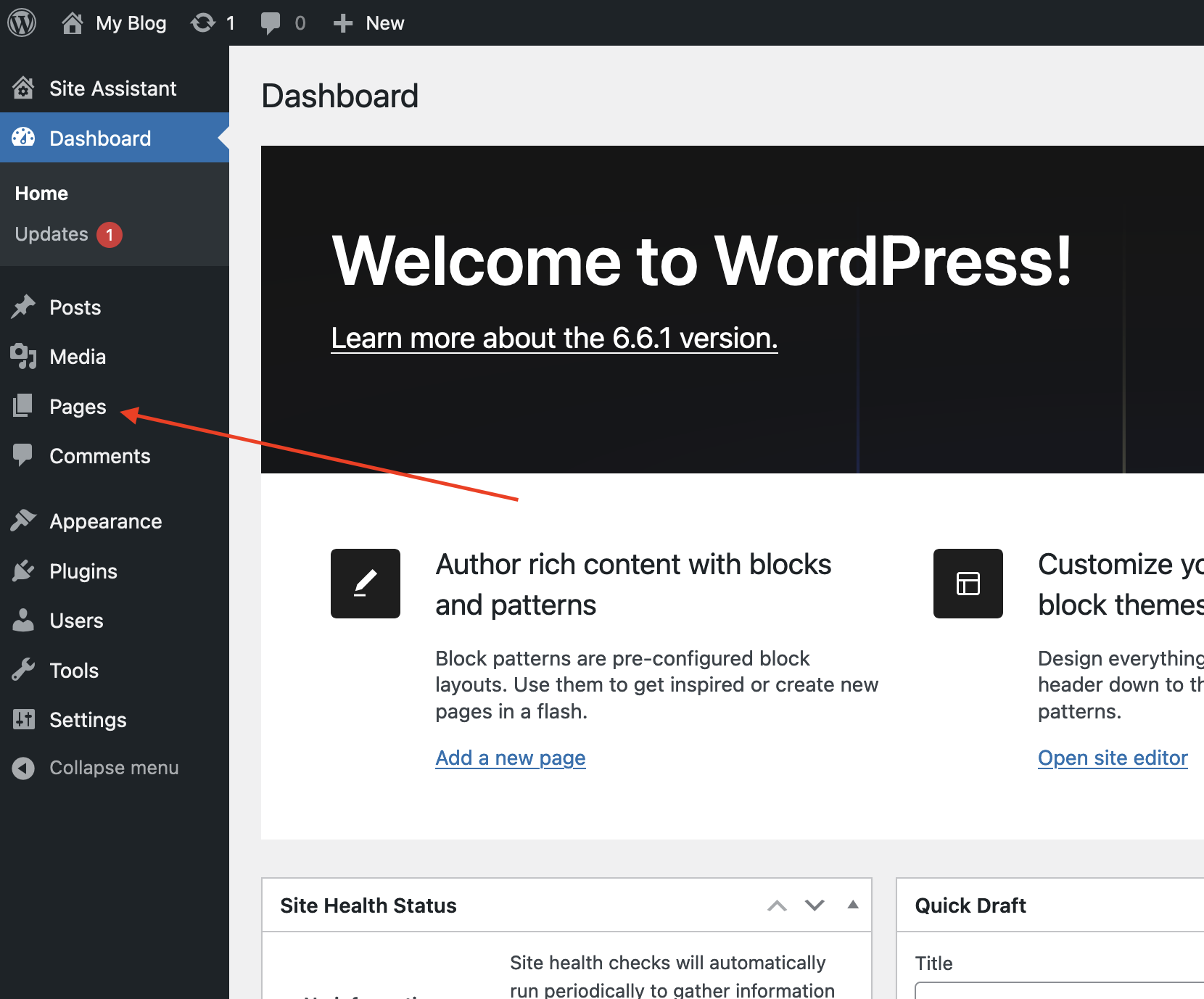Click Open site editor link
The width and height of the screenshot is (1204, 999).
click(x=1113, y=758)
